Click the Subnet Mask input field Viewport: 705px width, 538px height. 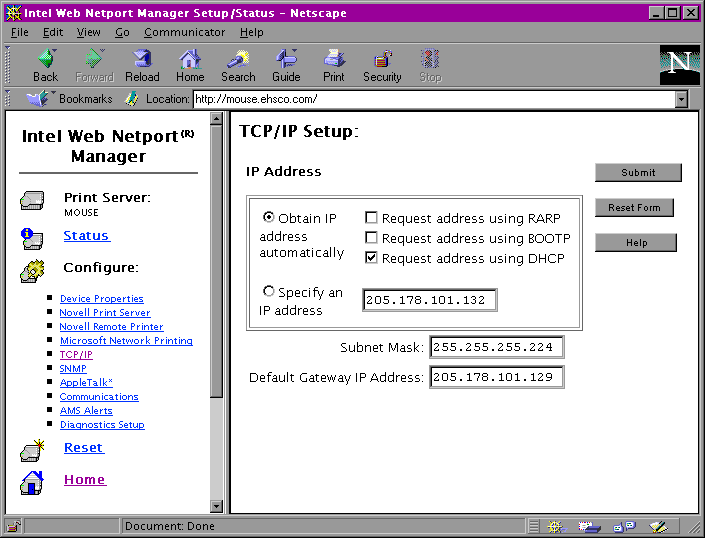(x=496, y=347)
